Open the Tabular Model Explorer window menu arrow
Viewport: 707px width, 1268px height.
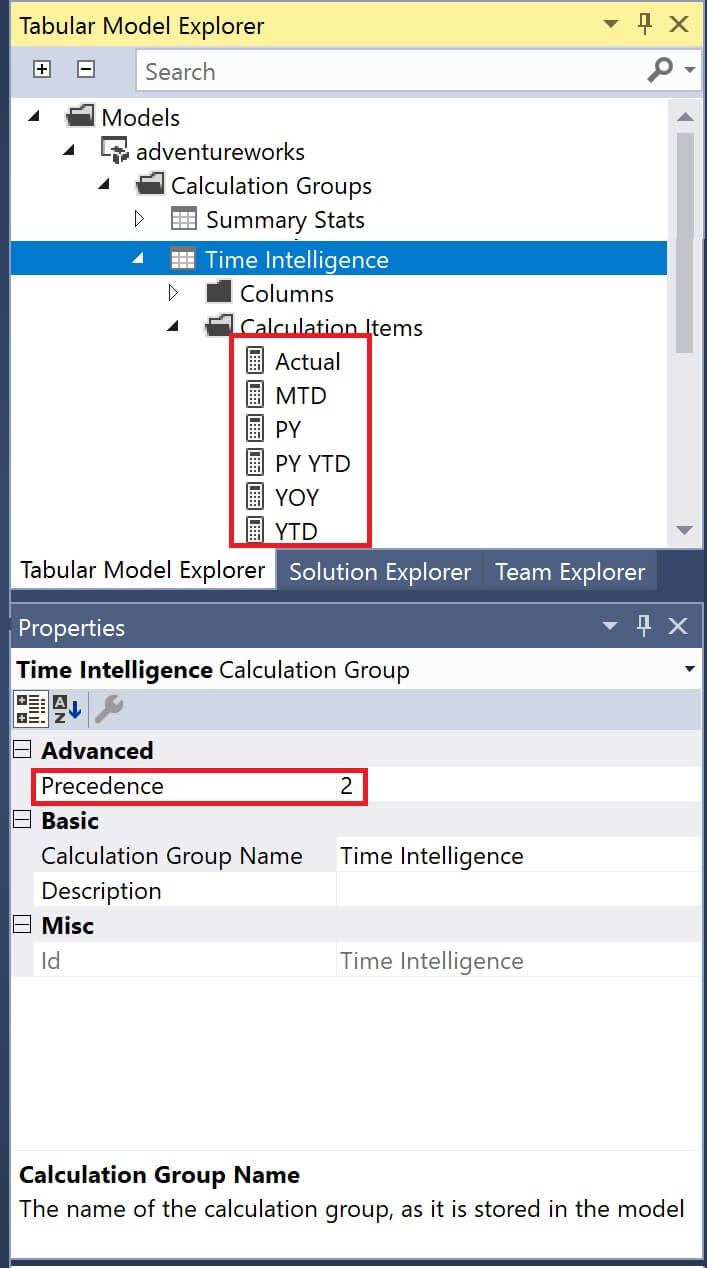[x=611, y=26]
